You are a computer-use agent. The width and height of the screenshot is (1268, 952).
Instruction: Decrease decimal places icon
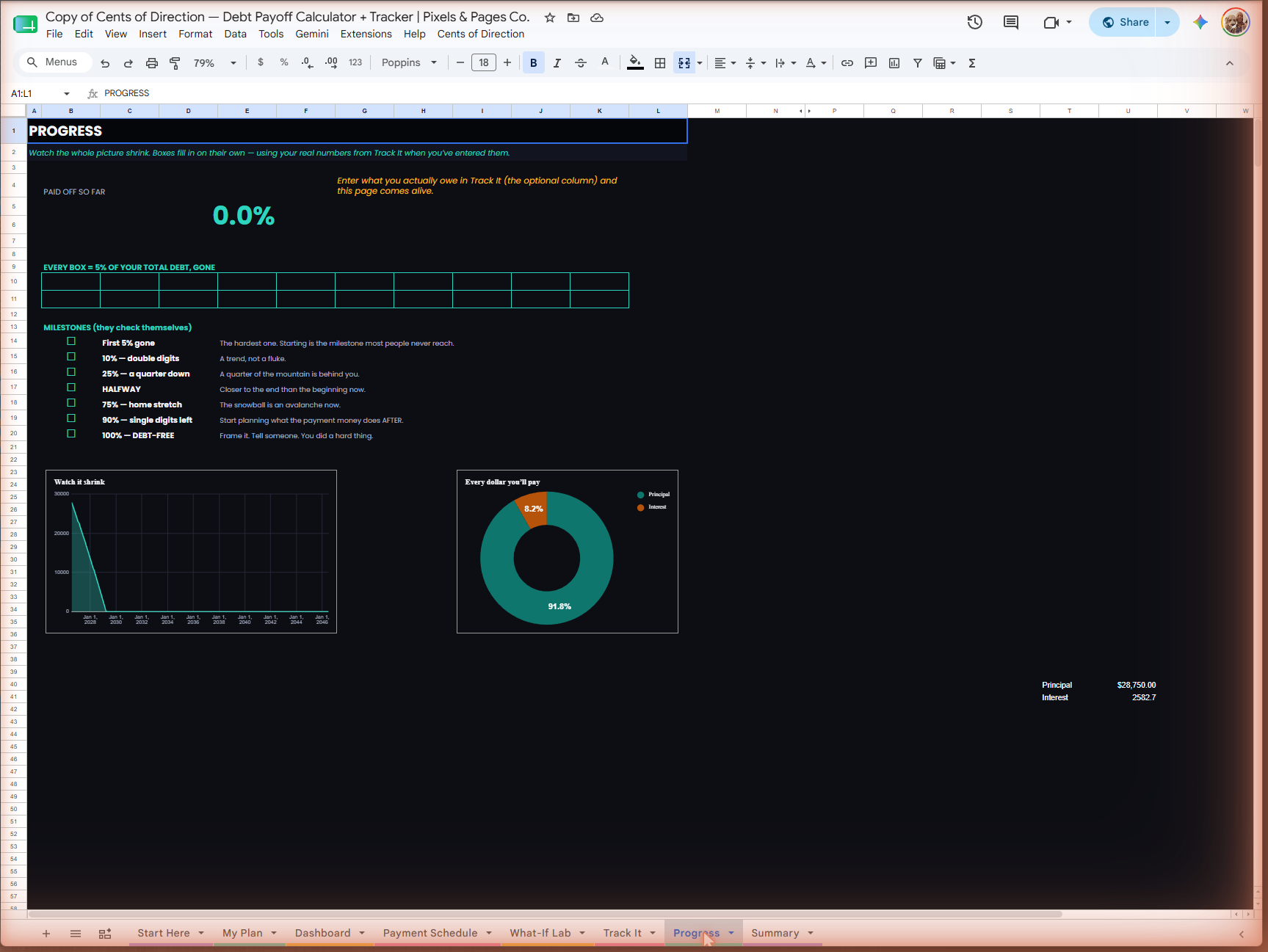(308, 62)
